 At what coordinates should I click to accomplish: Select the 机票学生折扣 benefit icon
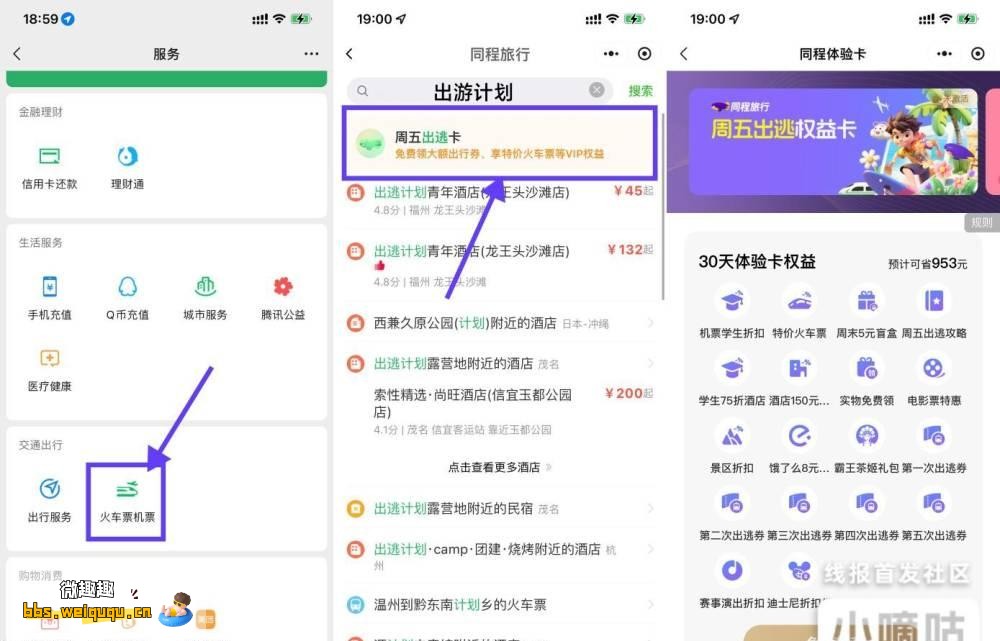(732, 311)
